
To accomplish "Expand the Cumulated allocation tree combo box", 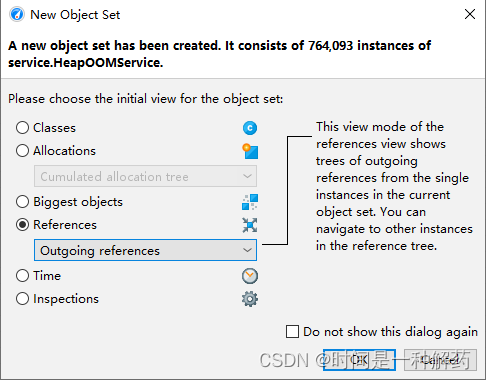I will click(145, 176).
